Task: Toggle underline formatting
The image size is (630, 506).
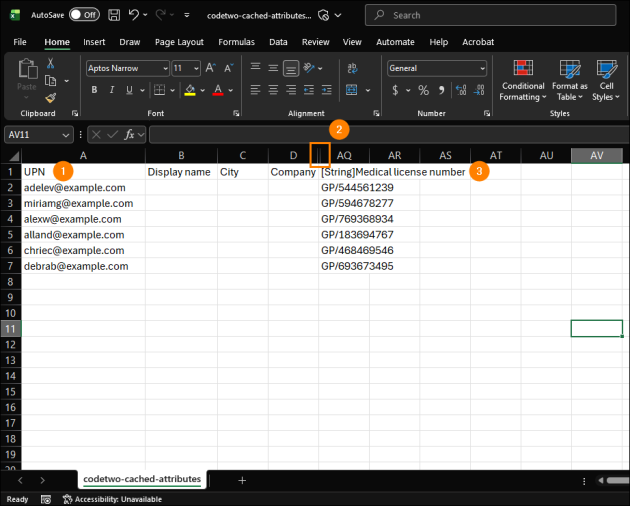Action: (129, 90)
